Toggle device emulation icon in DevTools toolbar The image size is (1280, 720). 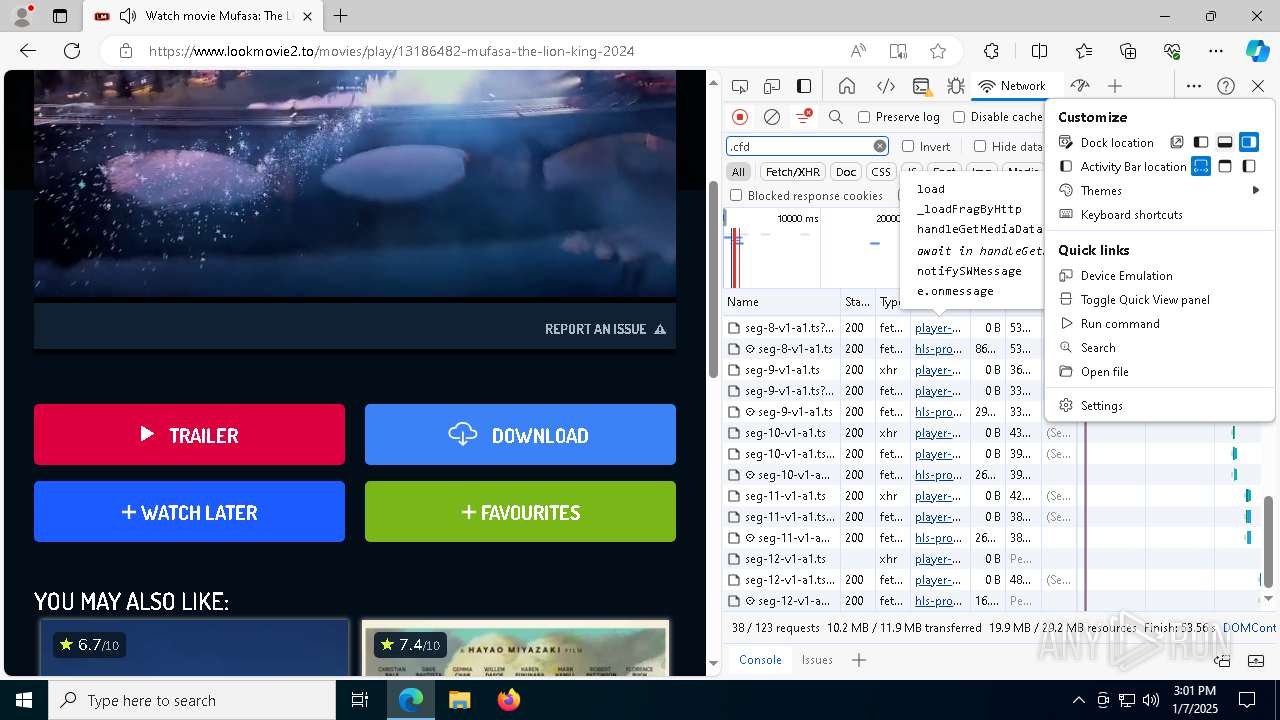click(x=772, y=86)
